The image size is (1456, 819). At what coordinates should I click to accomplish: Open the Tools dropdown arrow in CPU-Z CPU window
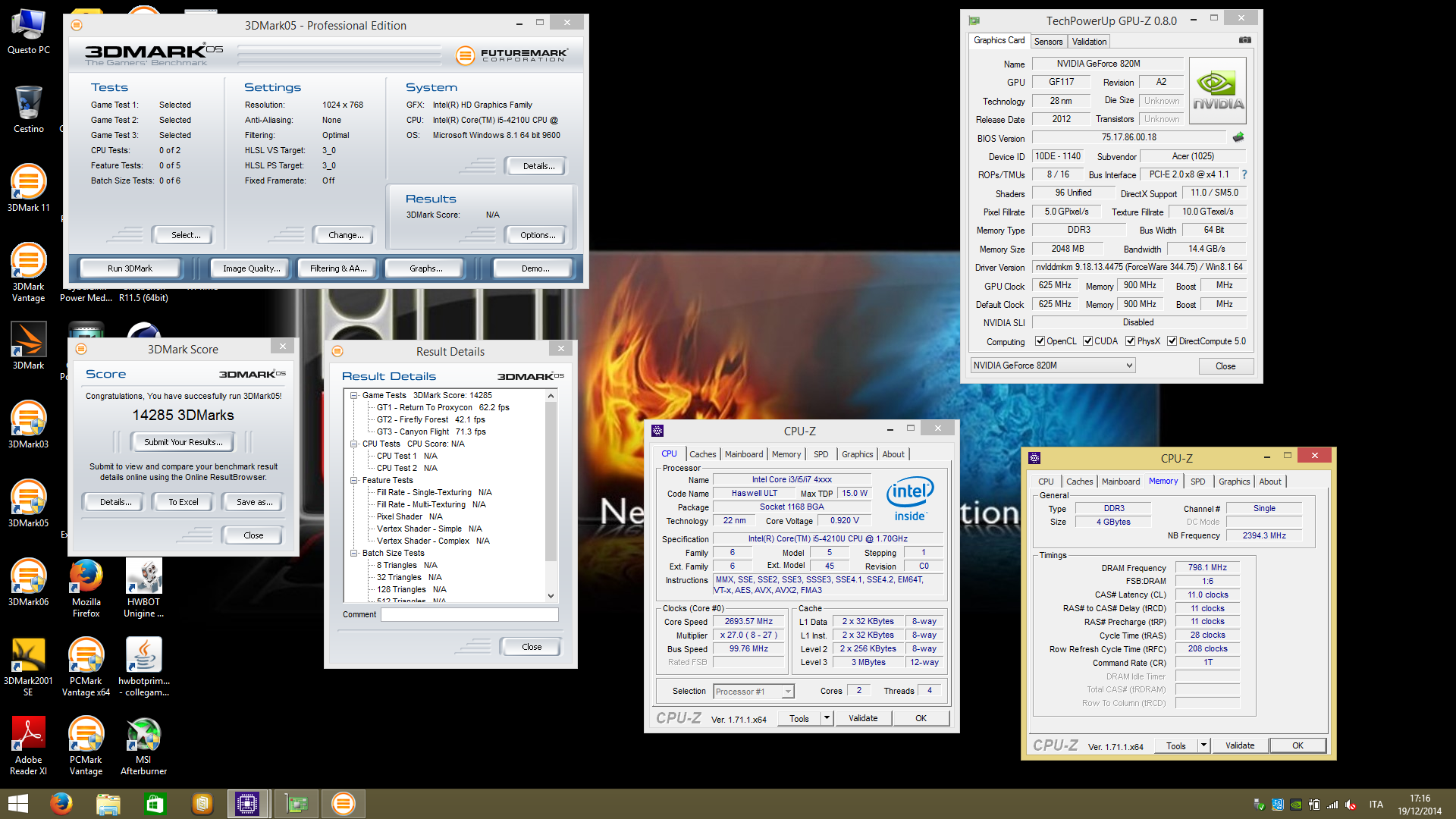point(827,718)
